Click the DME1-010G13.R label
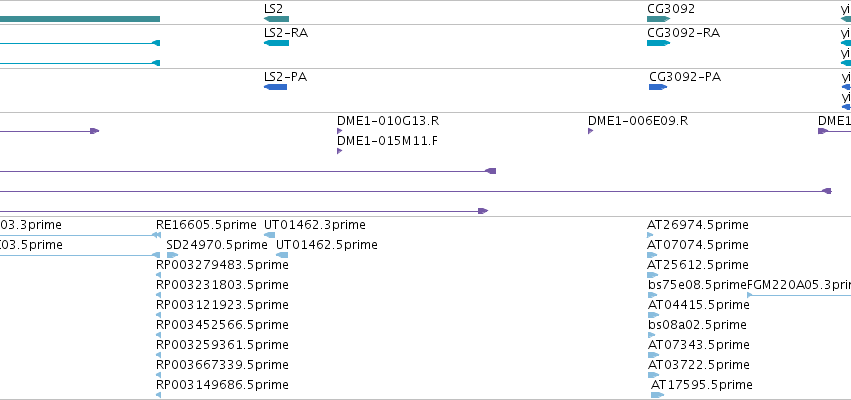 [388, 121]
